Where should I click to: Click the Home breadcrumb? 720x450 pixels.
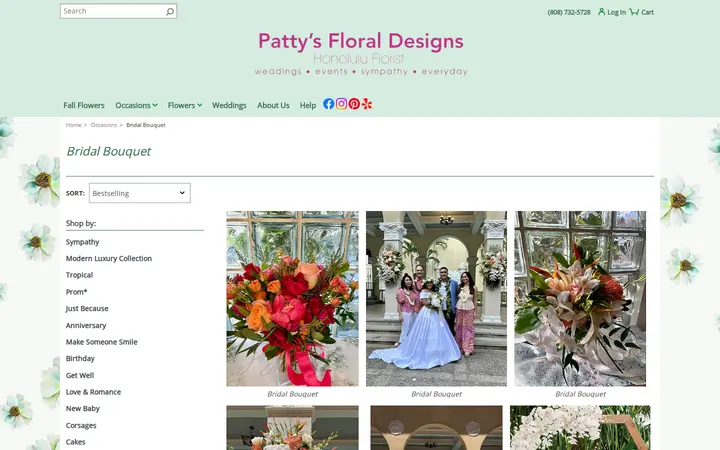pyautogui.click(x=73, y=125)
